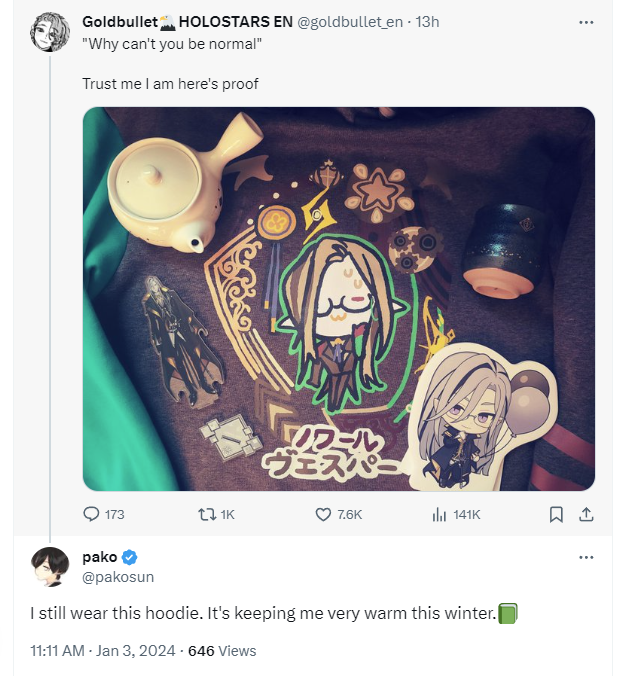Open more options menu on pako's tweet

(x=586, y=557)
